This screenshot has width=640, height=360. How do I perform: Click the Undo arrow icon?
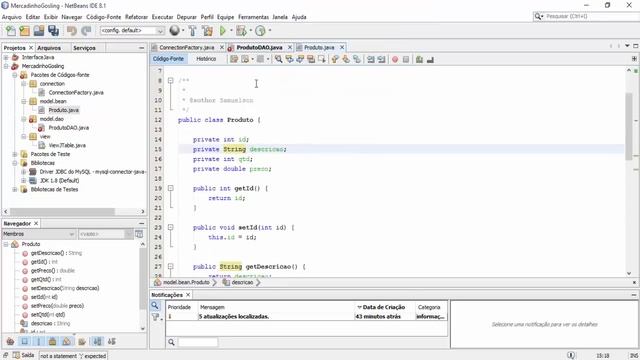(72, 31)
